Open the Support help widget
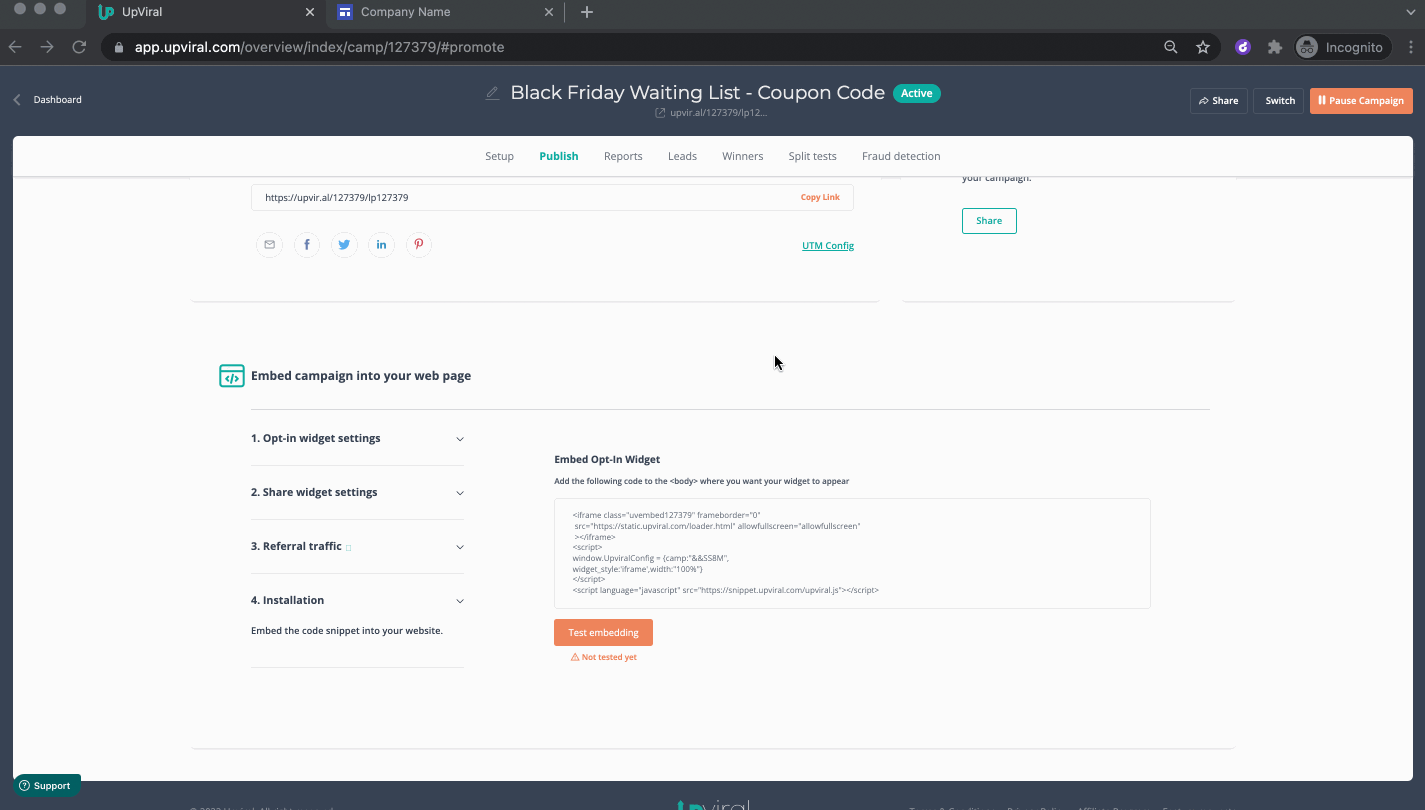Screen dimensions: 1425x810 pos(46,786)
